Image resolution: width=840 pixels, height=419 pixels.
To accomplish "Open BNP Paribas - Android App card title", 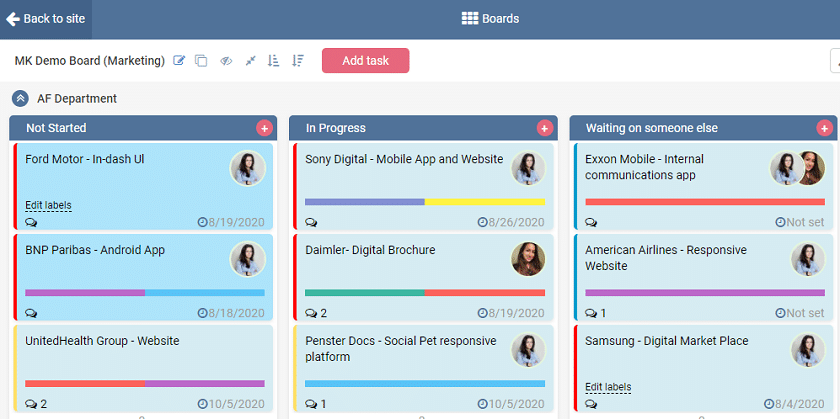I will (x=95, y=250).
